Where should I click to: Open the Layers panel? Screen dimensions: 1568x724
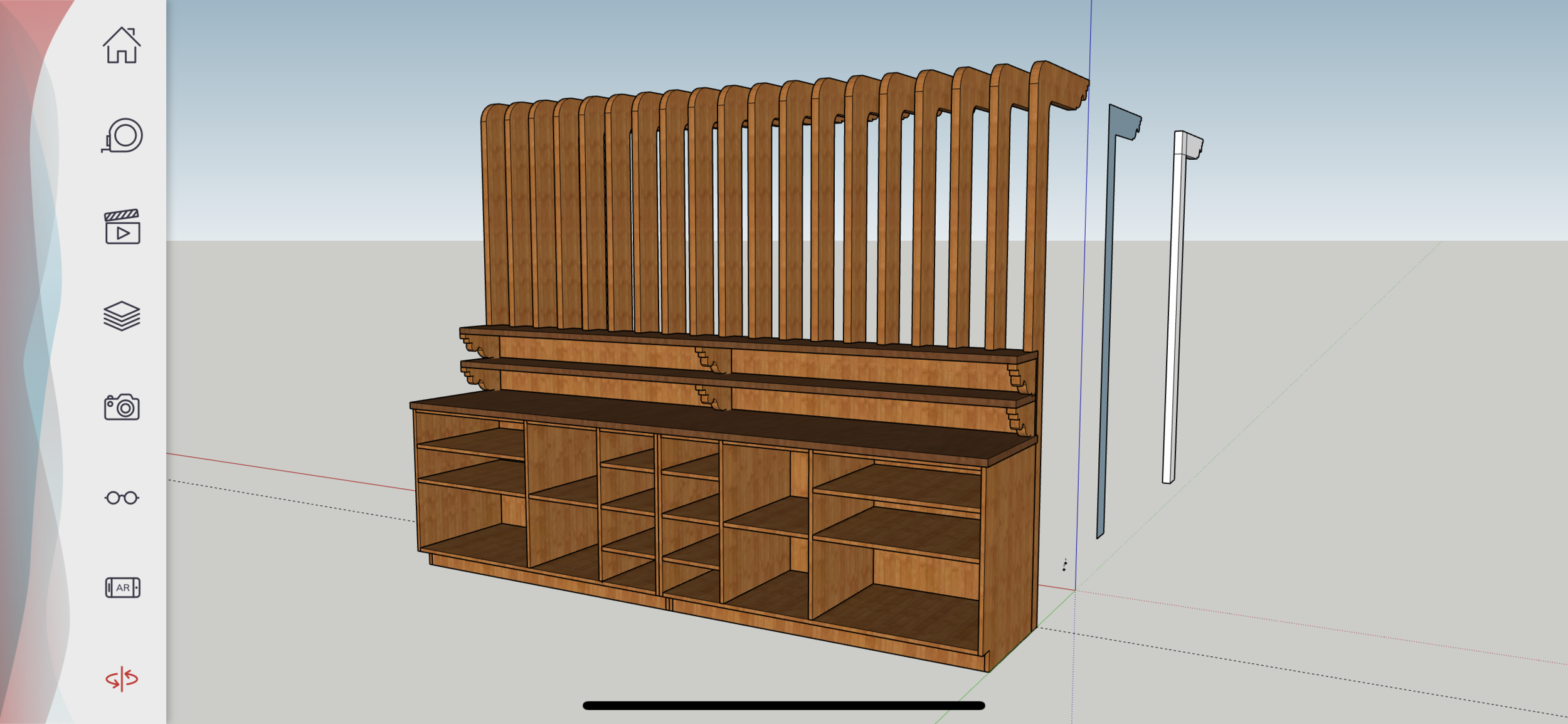(122, 316)
